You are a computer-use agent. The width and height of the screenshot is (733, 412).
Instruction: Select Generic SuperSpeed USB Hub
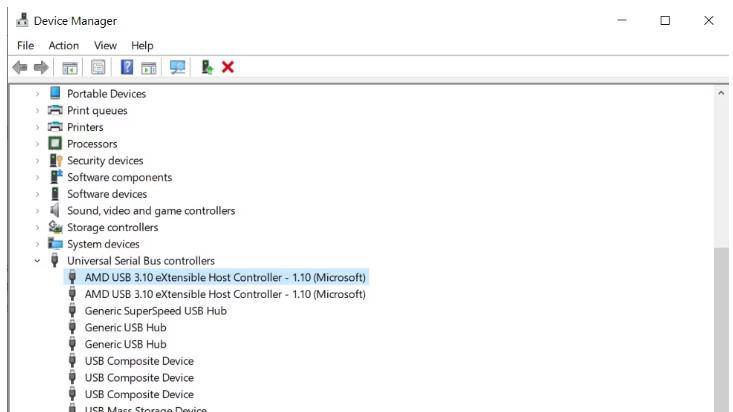tap(156, 311)
